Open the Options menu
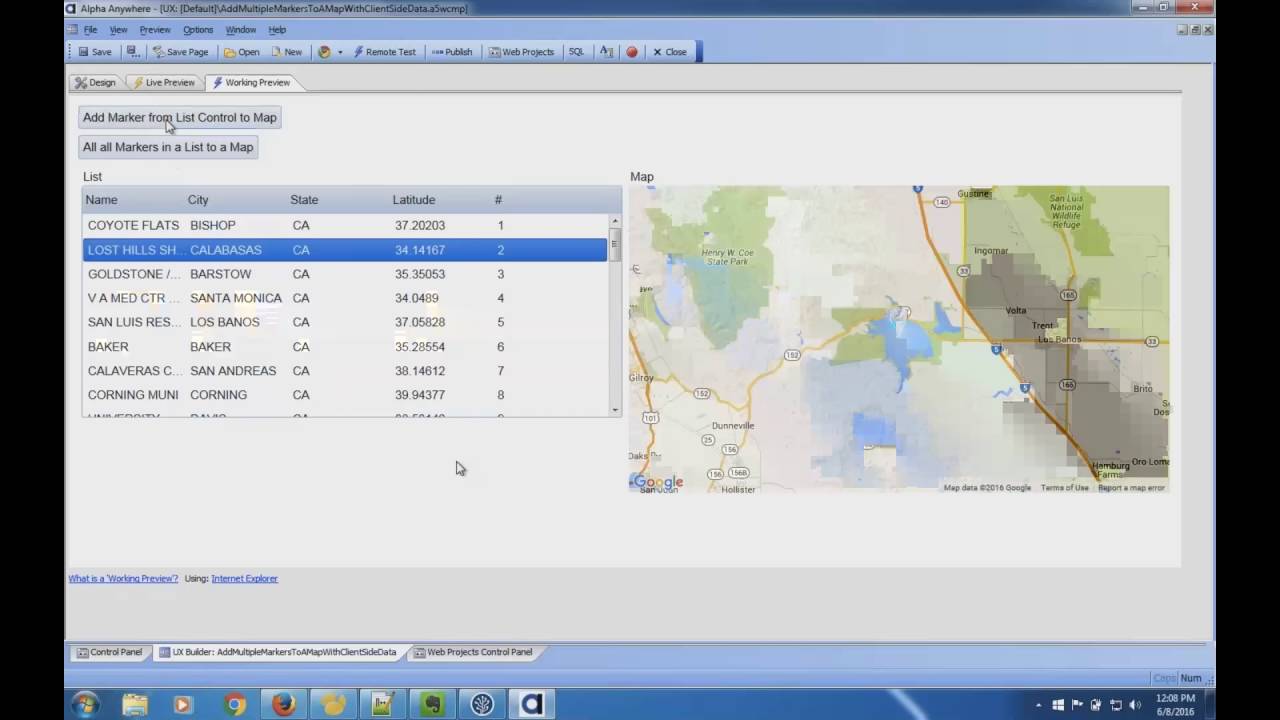Screen dimensions: 1280x720 198,30
